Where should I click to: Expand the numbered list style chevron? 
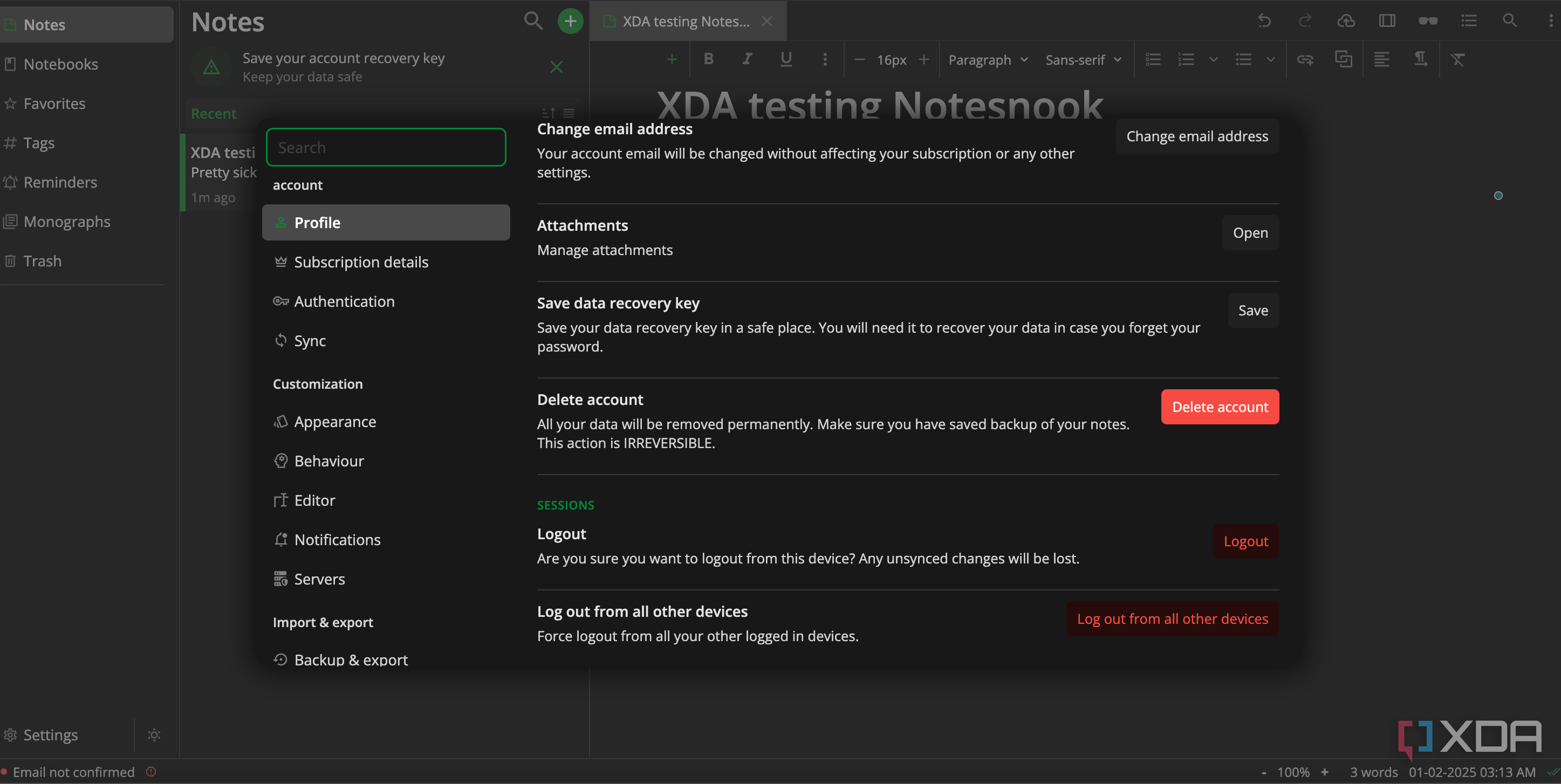click(x=1213, y=59)
